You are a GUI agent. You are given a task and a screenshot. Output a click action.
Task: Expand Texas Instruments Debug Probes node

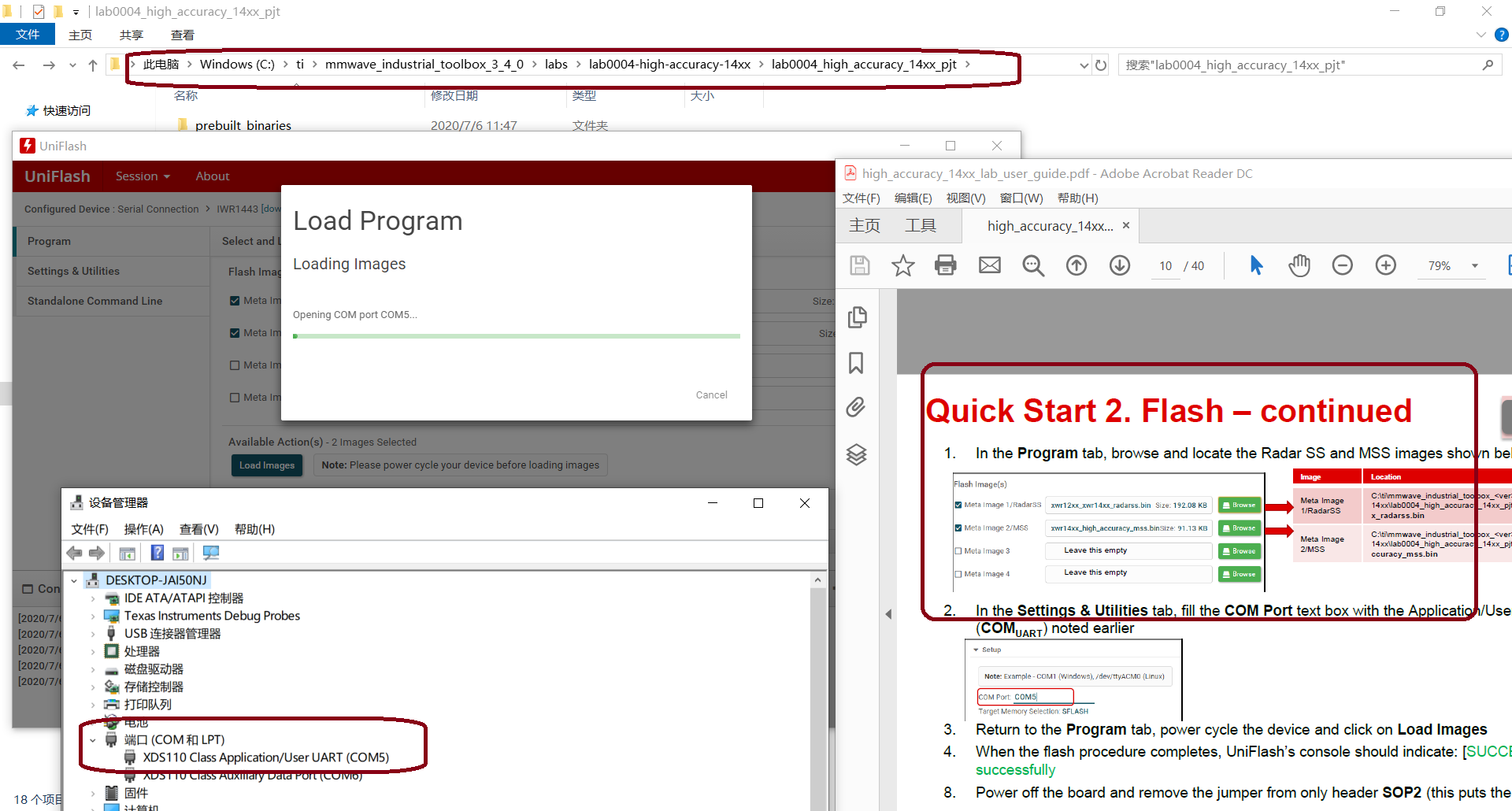click(93, 616)
